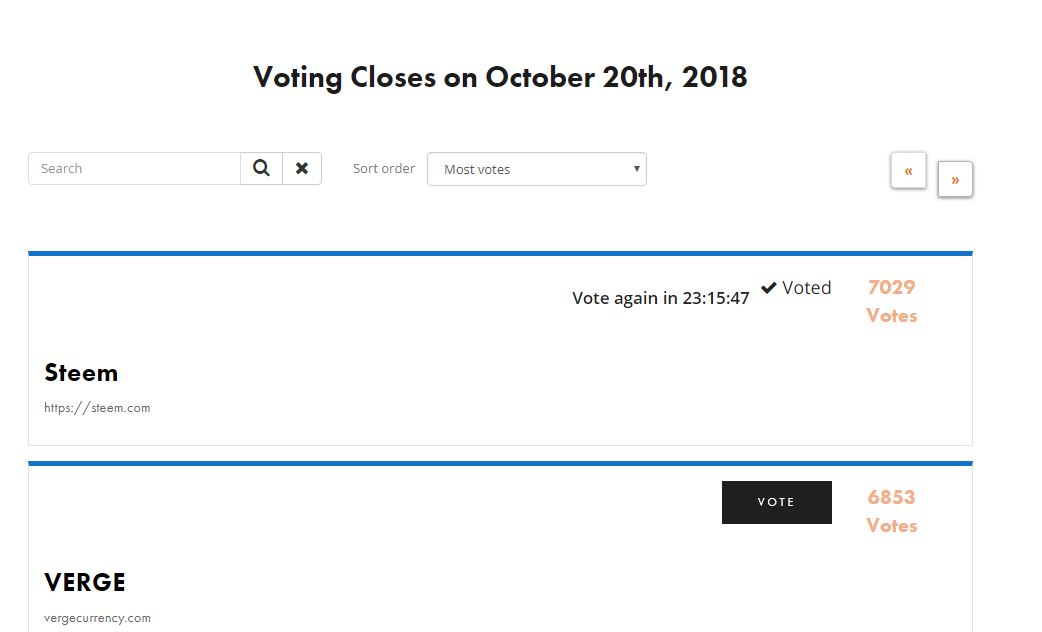Viewport: 1042px width, 632px height.
Task: Focus the Search text field
Action: click(134, 169)
